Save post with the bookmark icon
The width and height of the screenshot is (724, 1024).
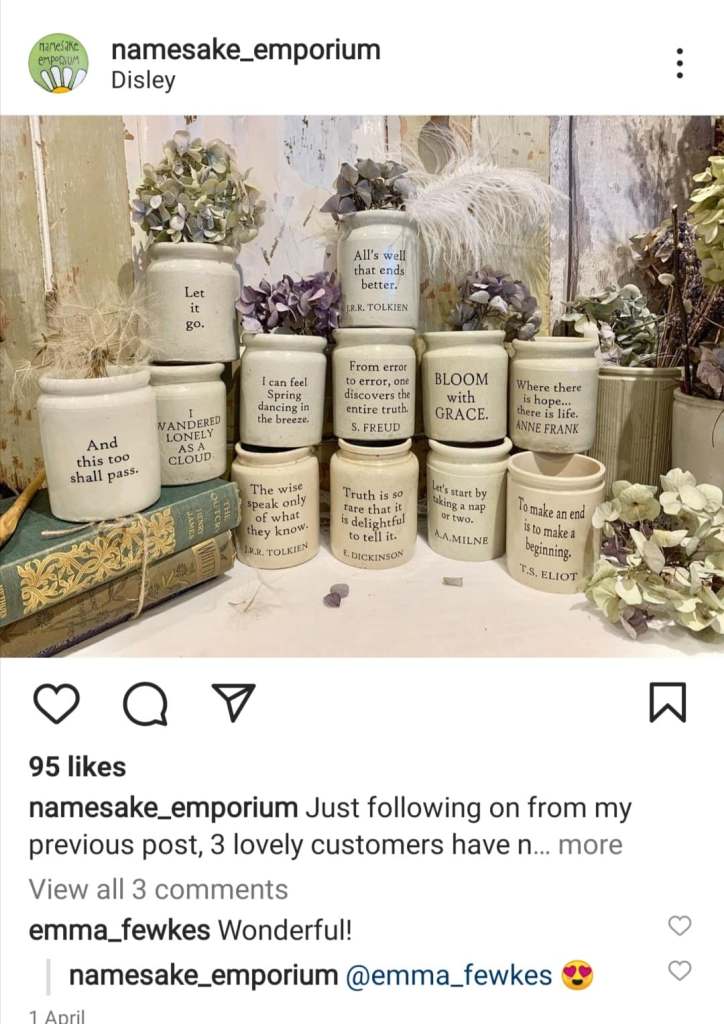(668, 702)
